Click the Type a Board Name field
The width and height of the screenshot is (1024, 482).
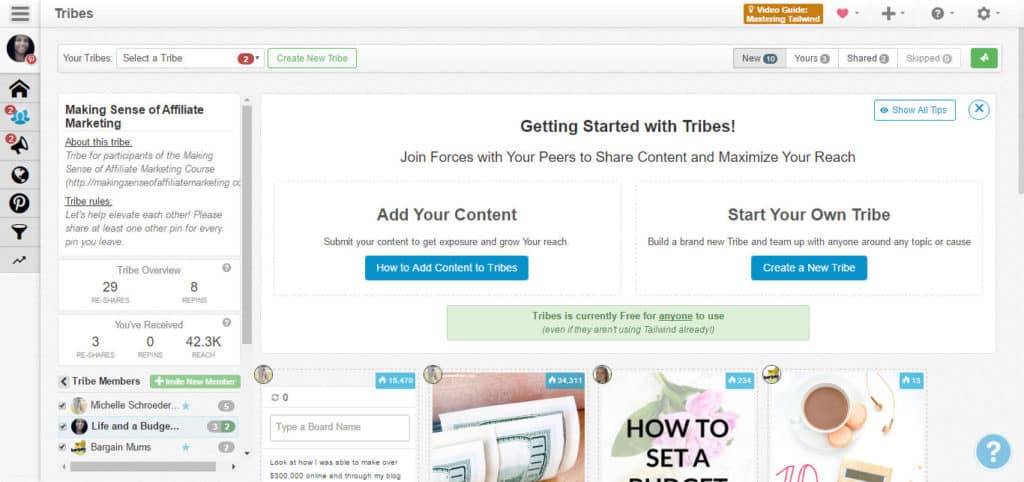pos(340,427)
